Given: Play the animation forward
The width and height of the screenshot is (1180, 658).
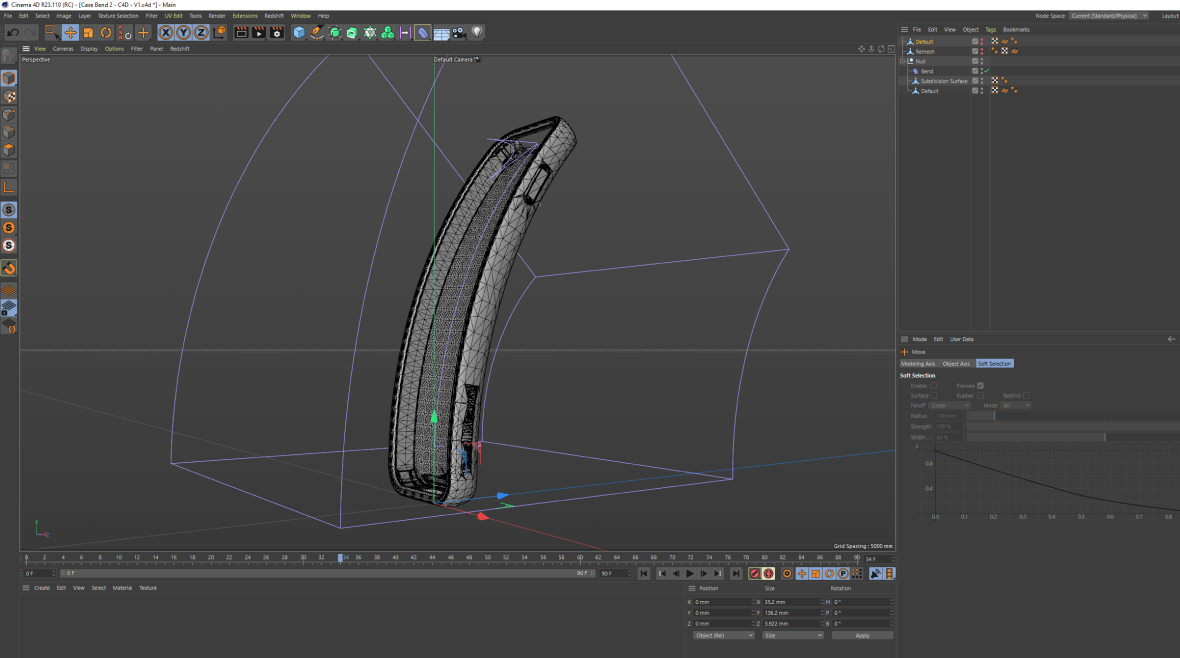Looking at the screenshot, I should pyautogui.click(x=690, y=573).
